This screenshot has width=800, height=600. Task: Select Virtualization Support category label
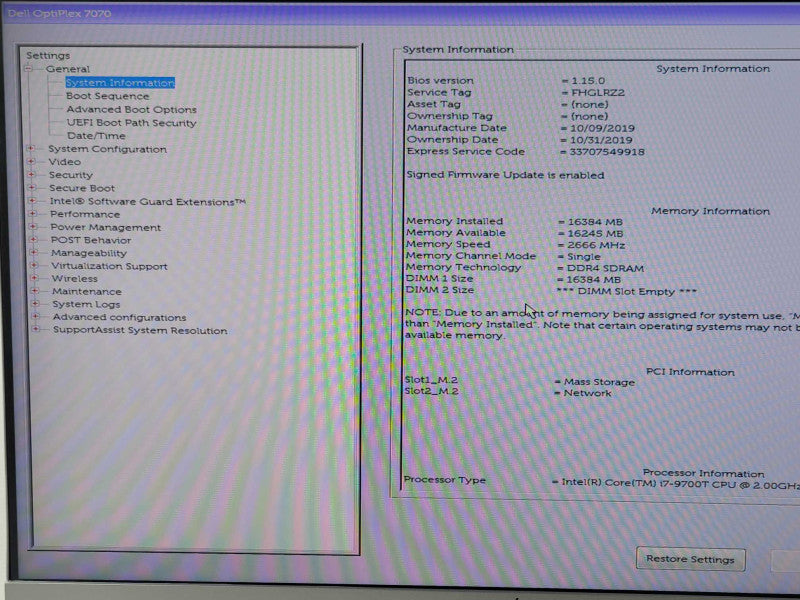click(x=109, y=266)
